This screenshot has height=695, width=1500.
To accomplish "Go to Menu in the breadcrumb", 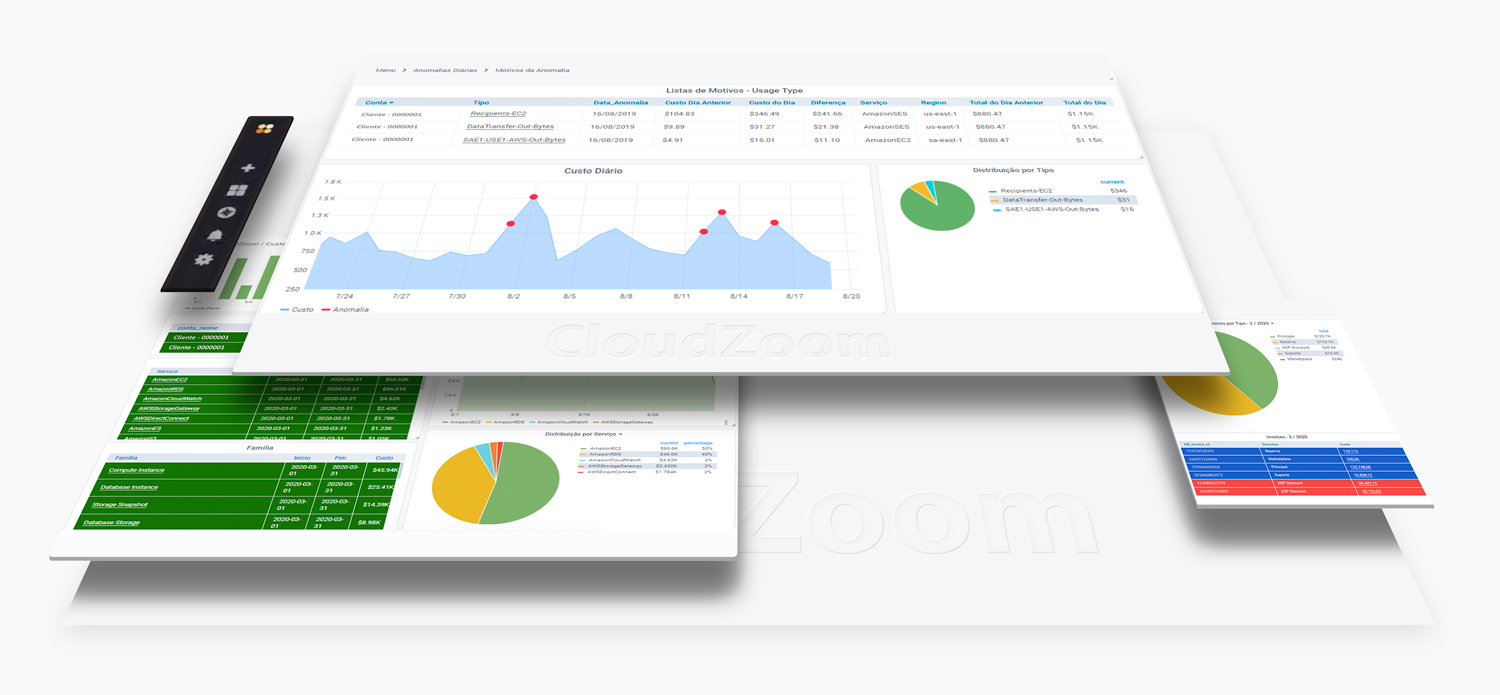I will click(385, 71).
